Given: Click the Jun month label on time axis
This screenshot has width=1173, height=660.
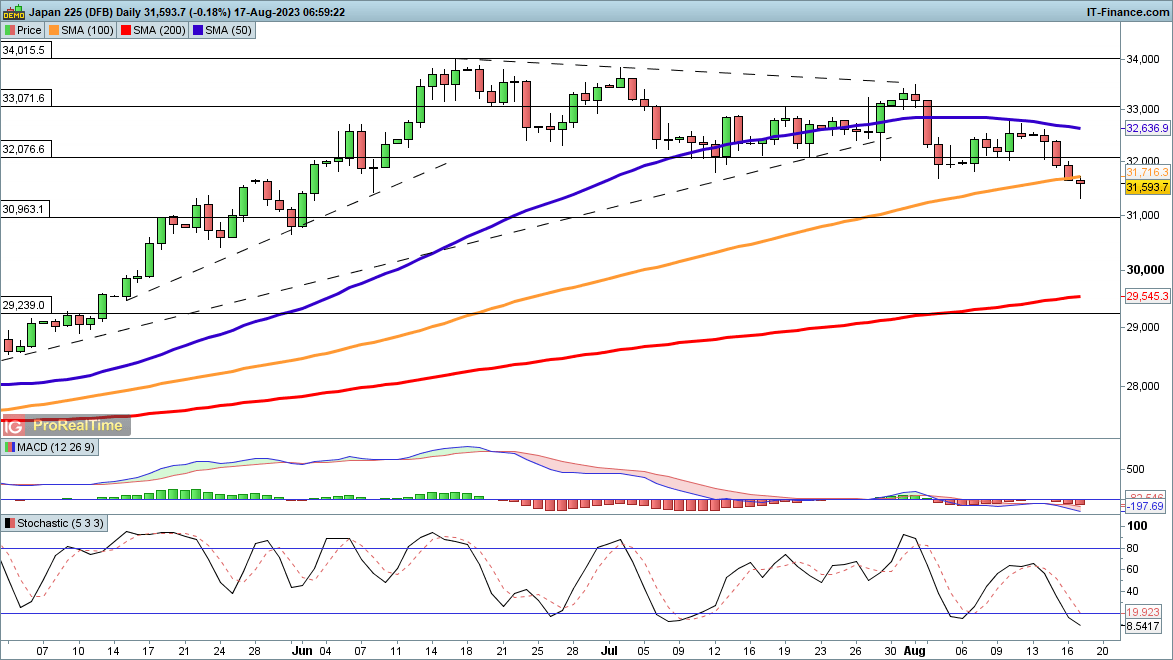Looking at the screenshot, I should click(x=301, y=650).
